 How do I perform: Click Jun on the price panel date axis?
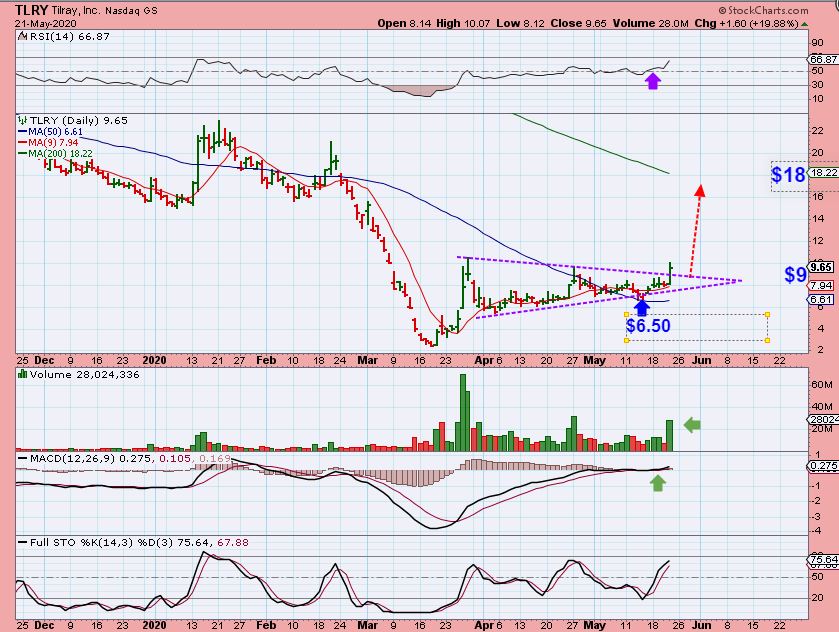[701, 360]
